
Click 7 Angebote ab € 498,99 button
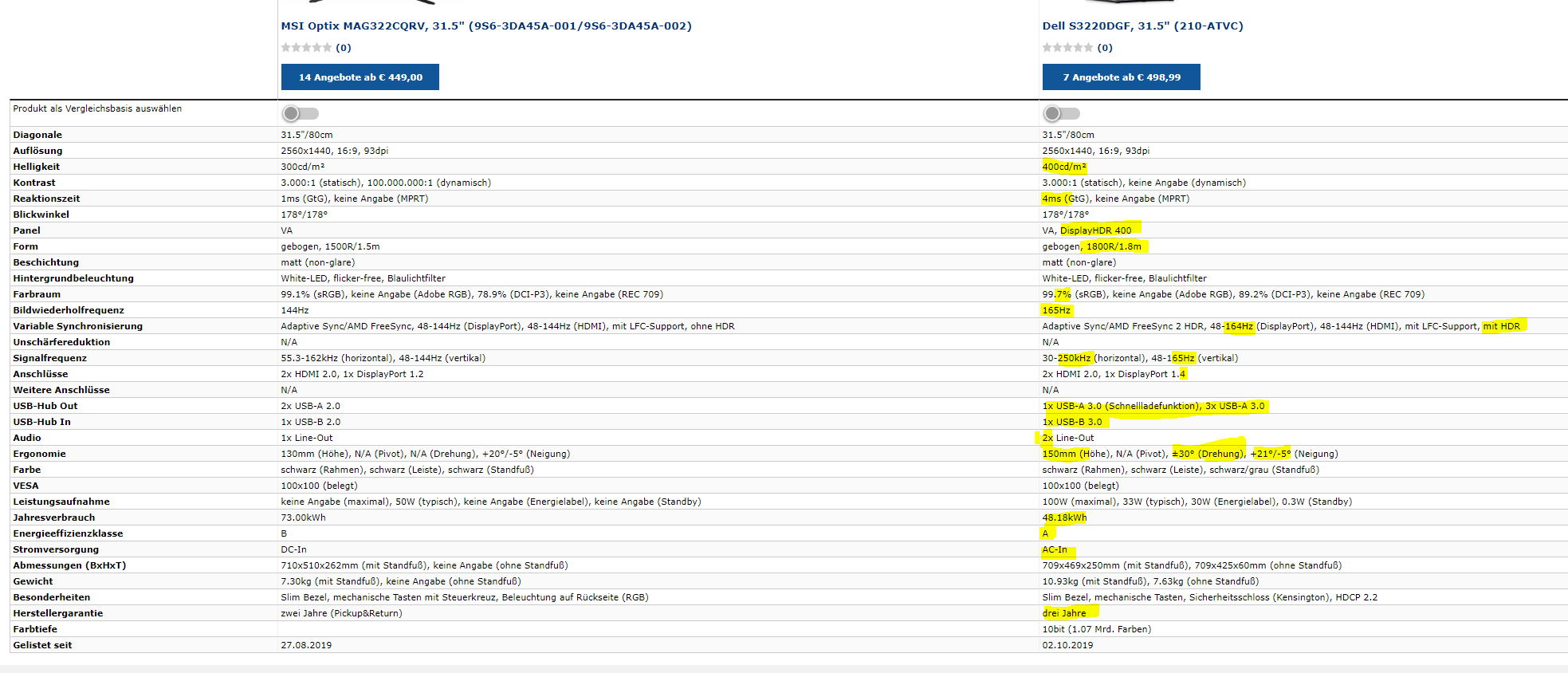(x=1122, y=77)
